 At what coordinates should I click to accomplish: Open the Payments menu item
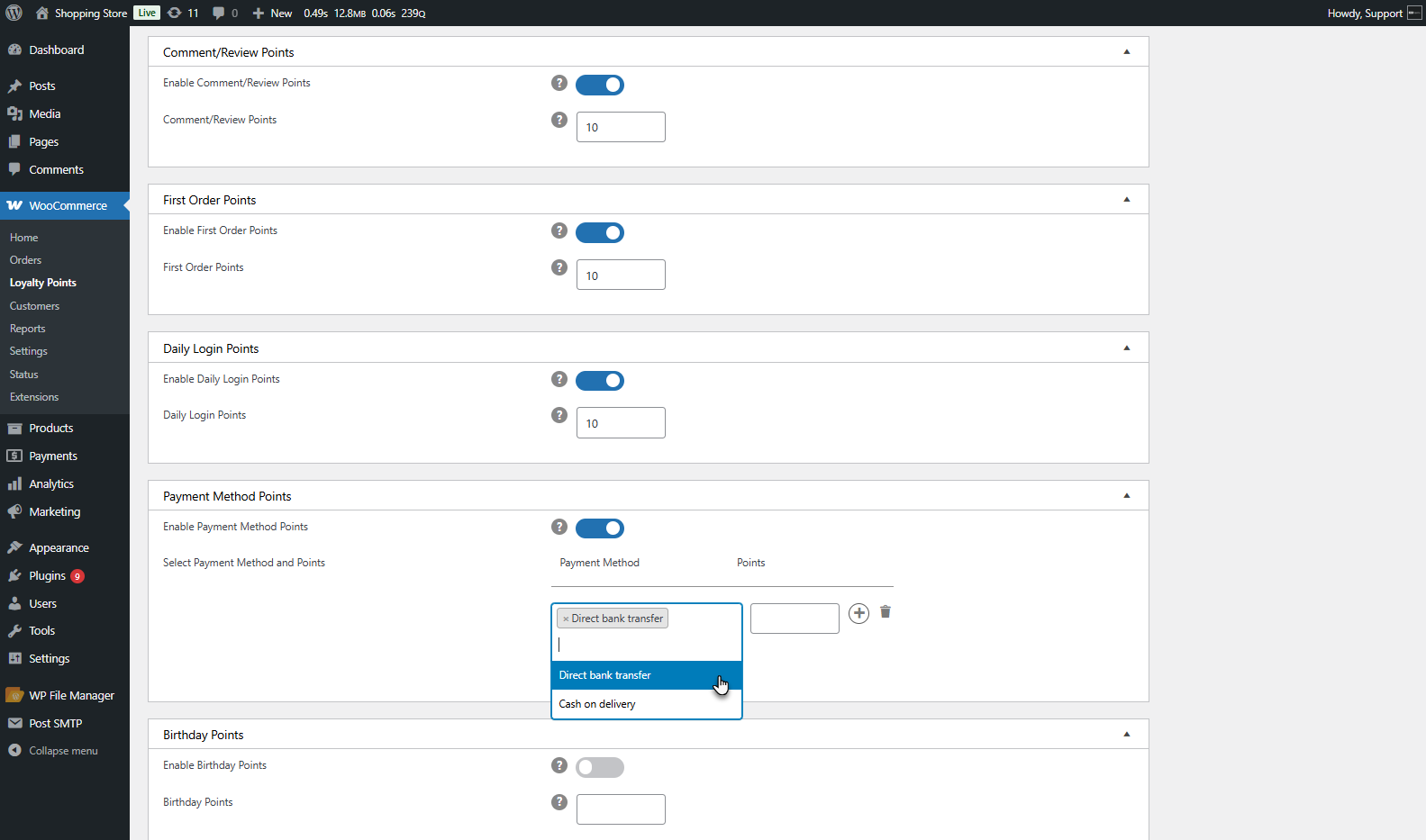point(65,456)
